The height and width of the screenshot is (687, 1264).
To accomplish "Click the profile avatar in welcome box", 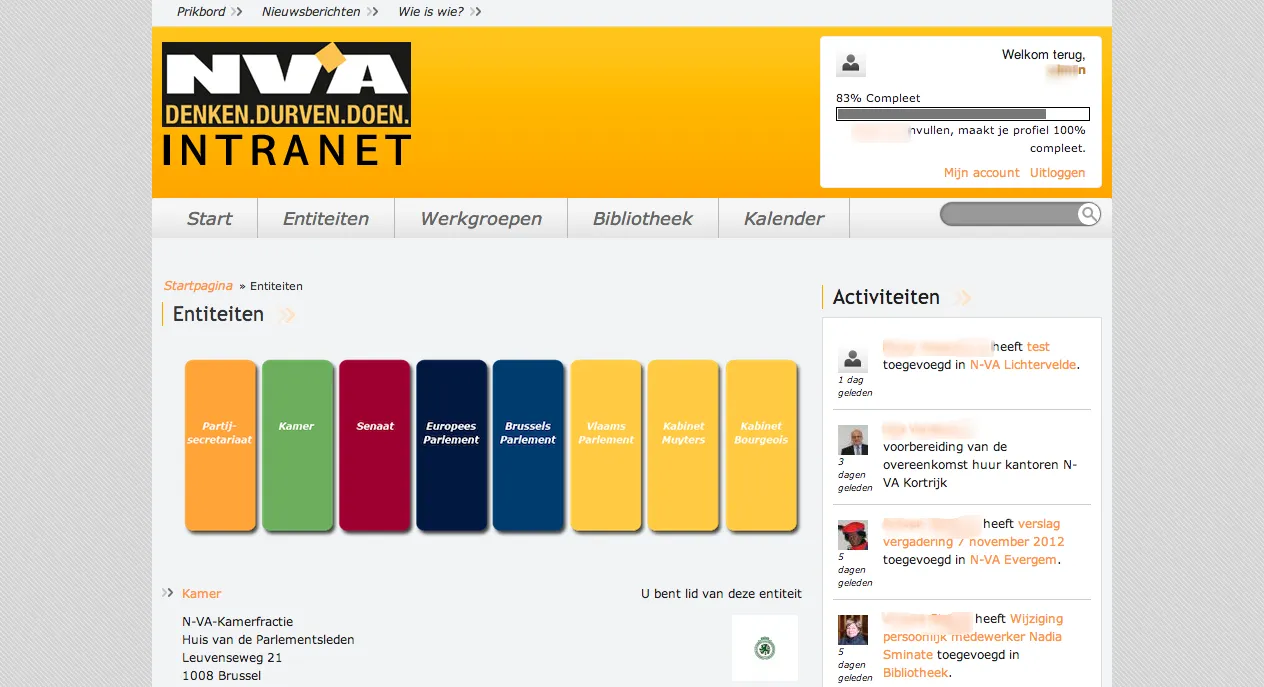I will [851, 63].
